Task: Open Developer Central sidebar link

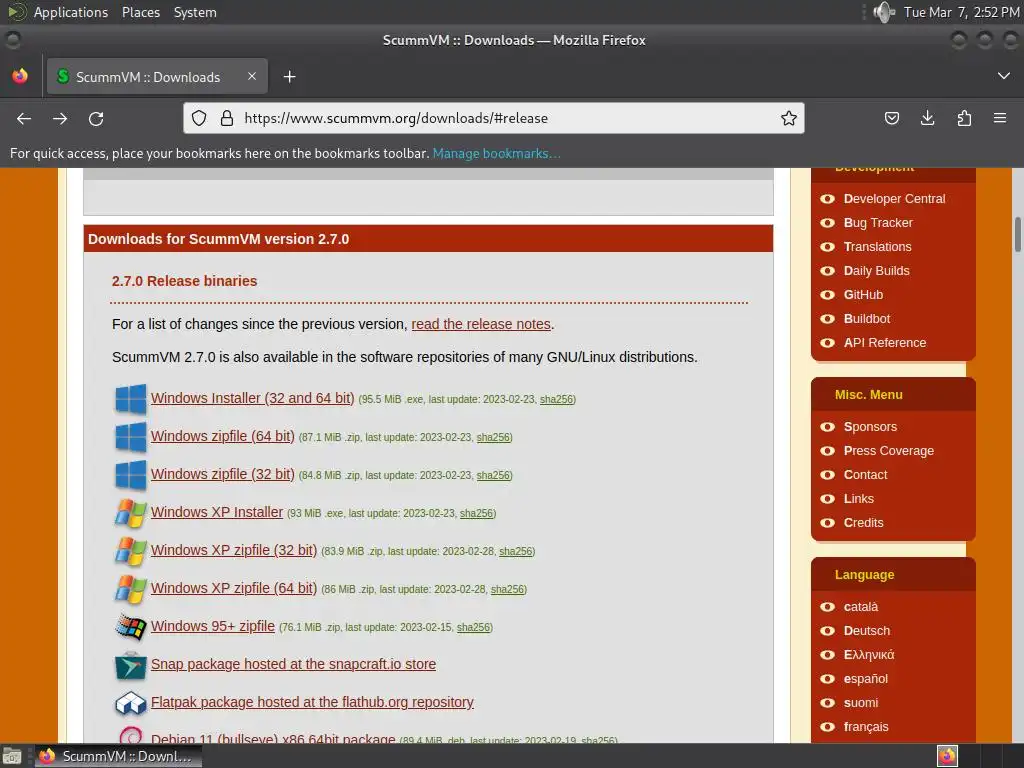Action: point(894,199)
